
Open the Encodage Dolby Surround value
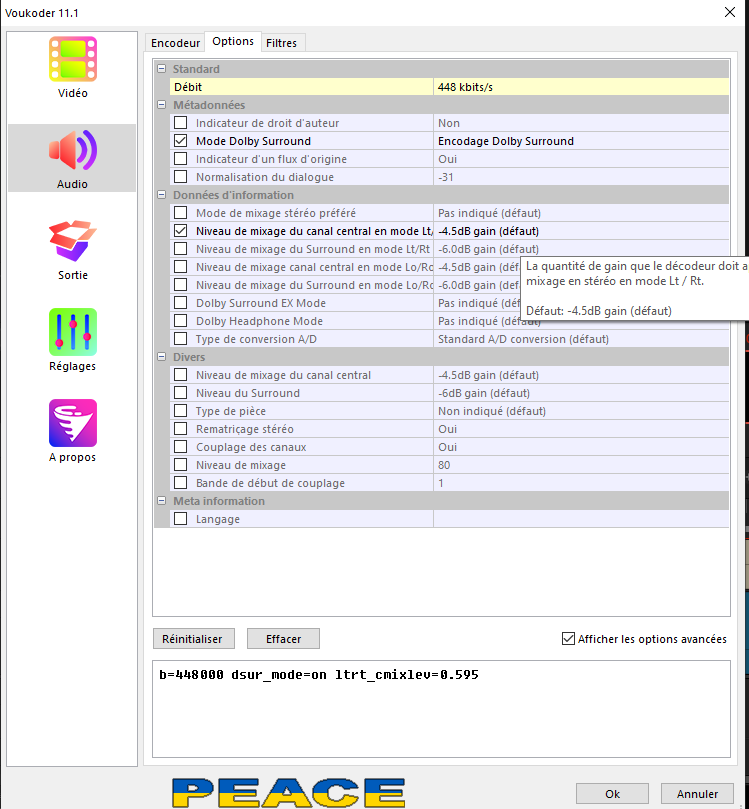[581, 141]
